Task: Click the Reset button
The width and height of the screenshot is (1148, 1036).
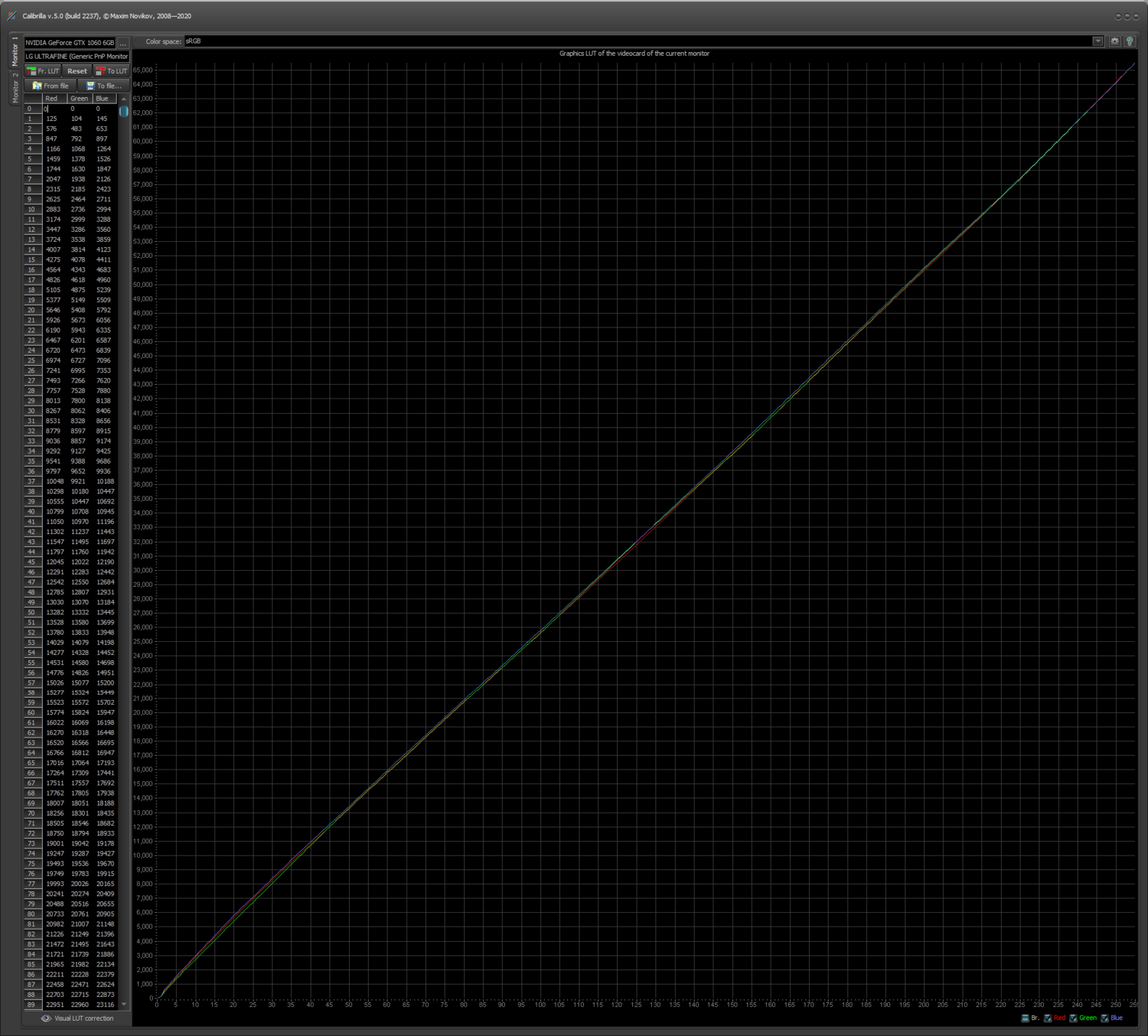Action: point(77,71)
